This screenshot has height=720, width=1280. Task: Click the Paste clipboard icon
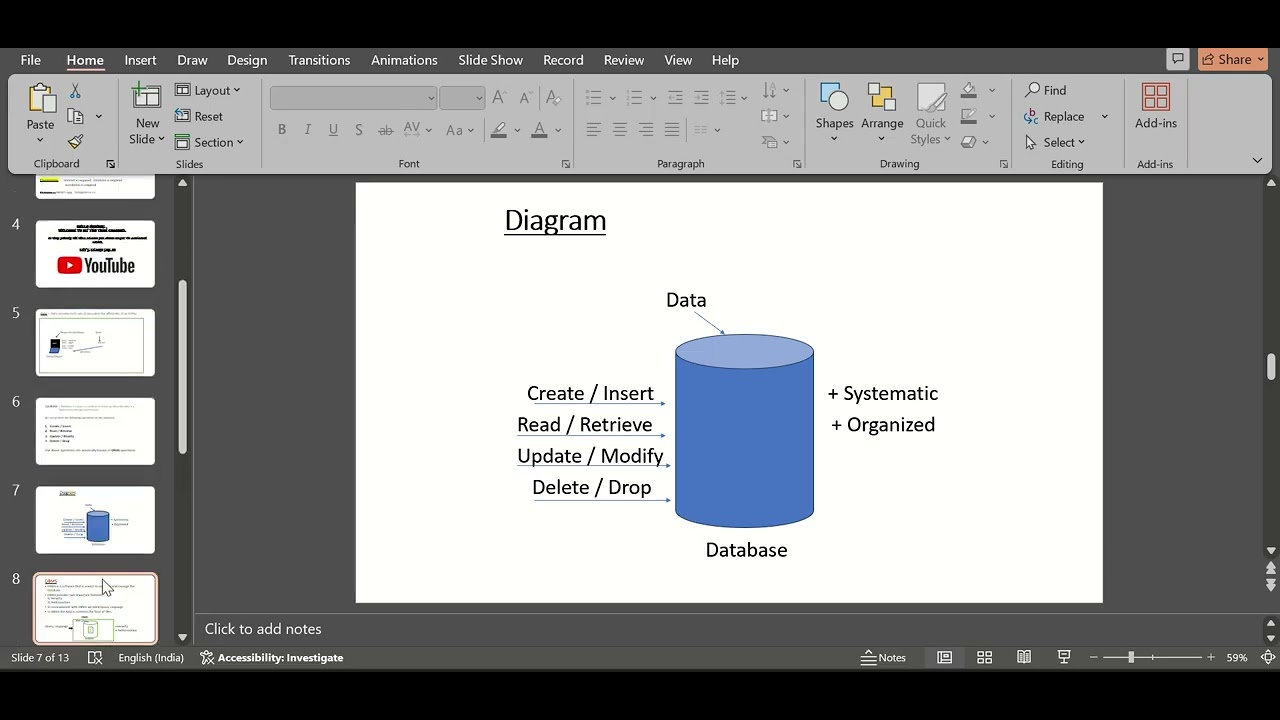pos(41,98)
